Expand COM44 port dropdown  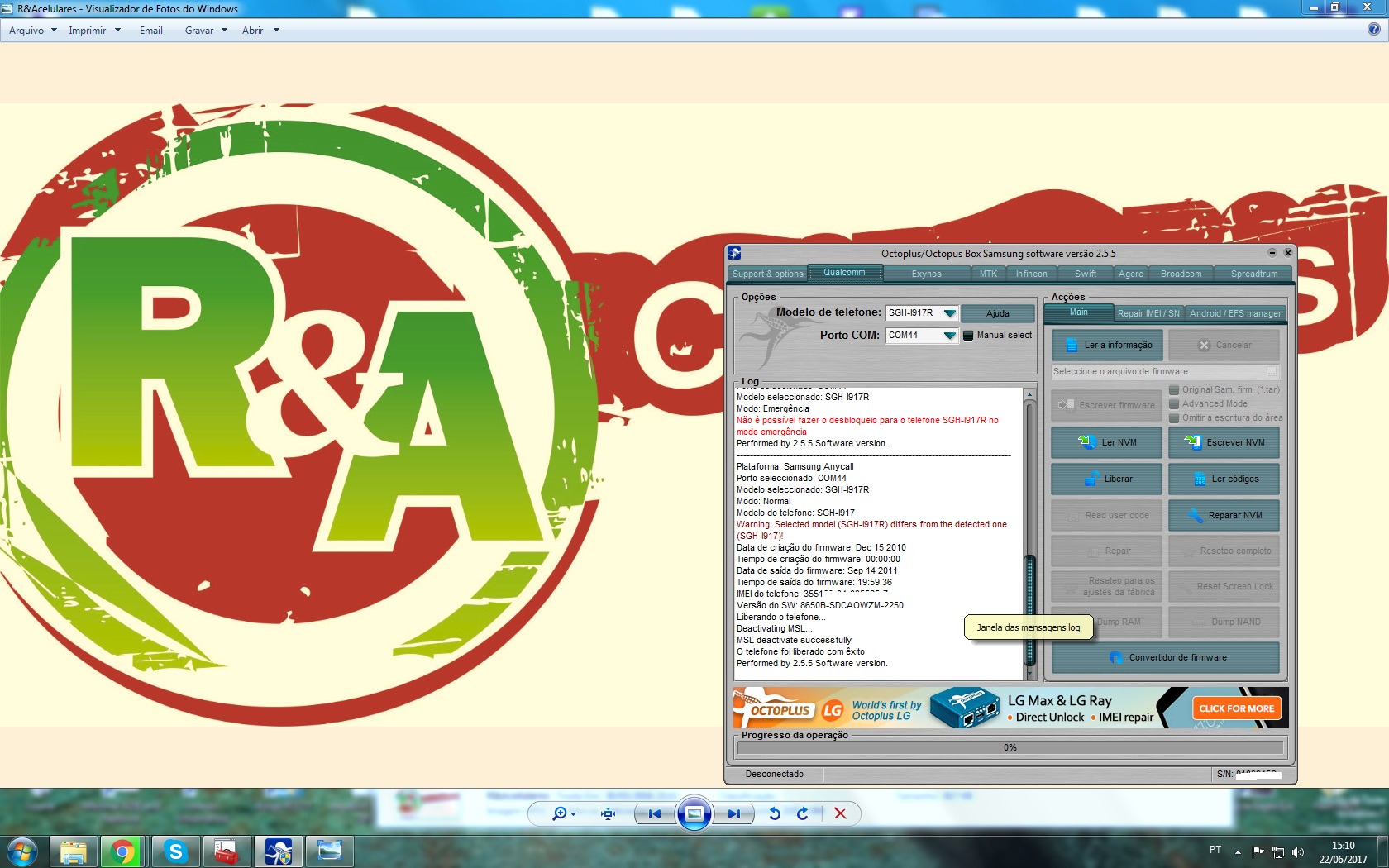click(x=949, y=336)
